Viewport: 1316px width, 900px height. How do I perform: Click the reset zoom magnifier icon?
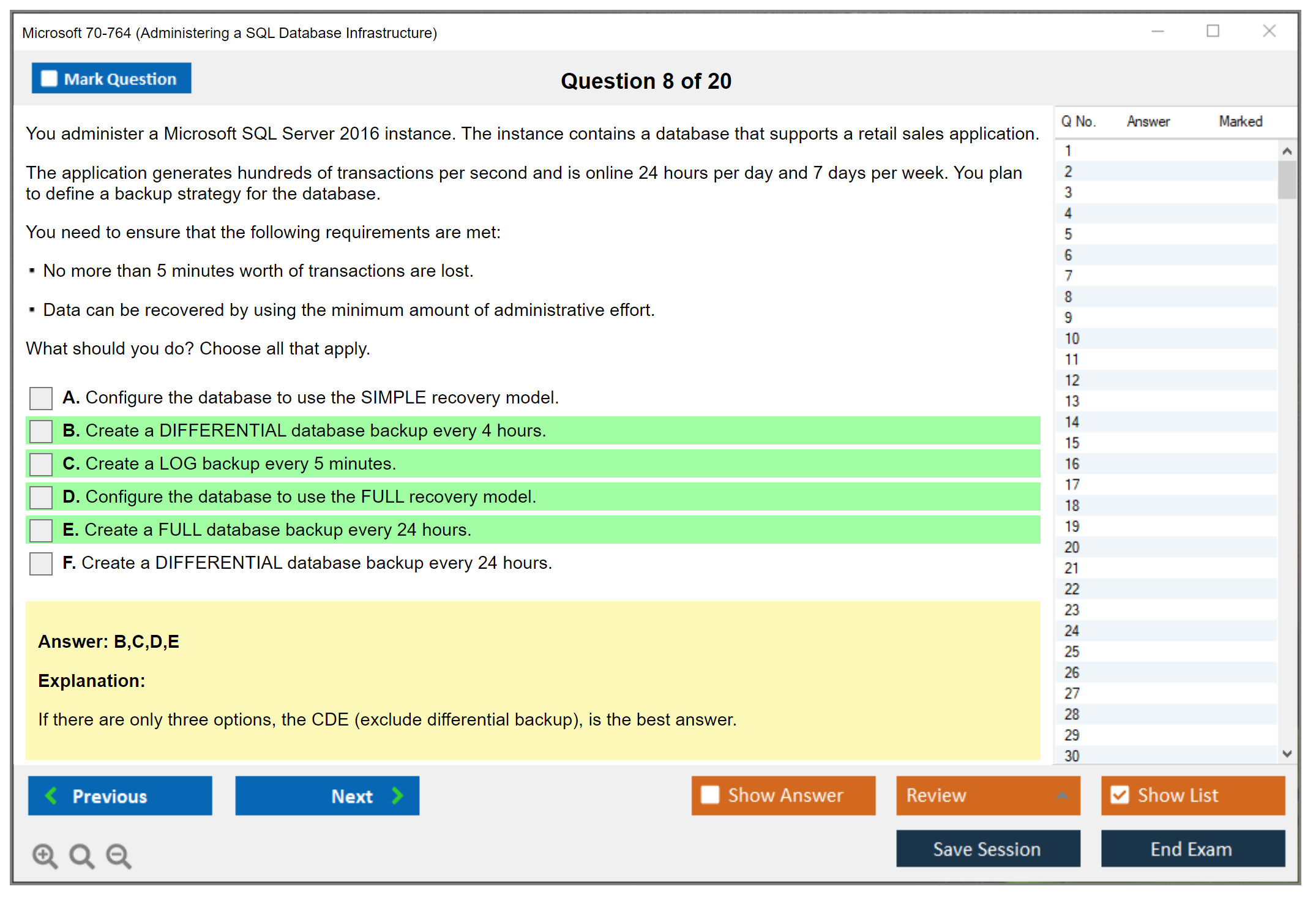tap(81, 855)
